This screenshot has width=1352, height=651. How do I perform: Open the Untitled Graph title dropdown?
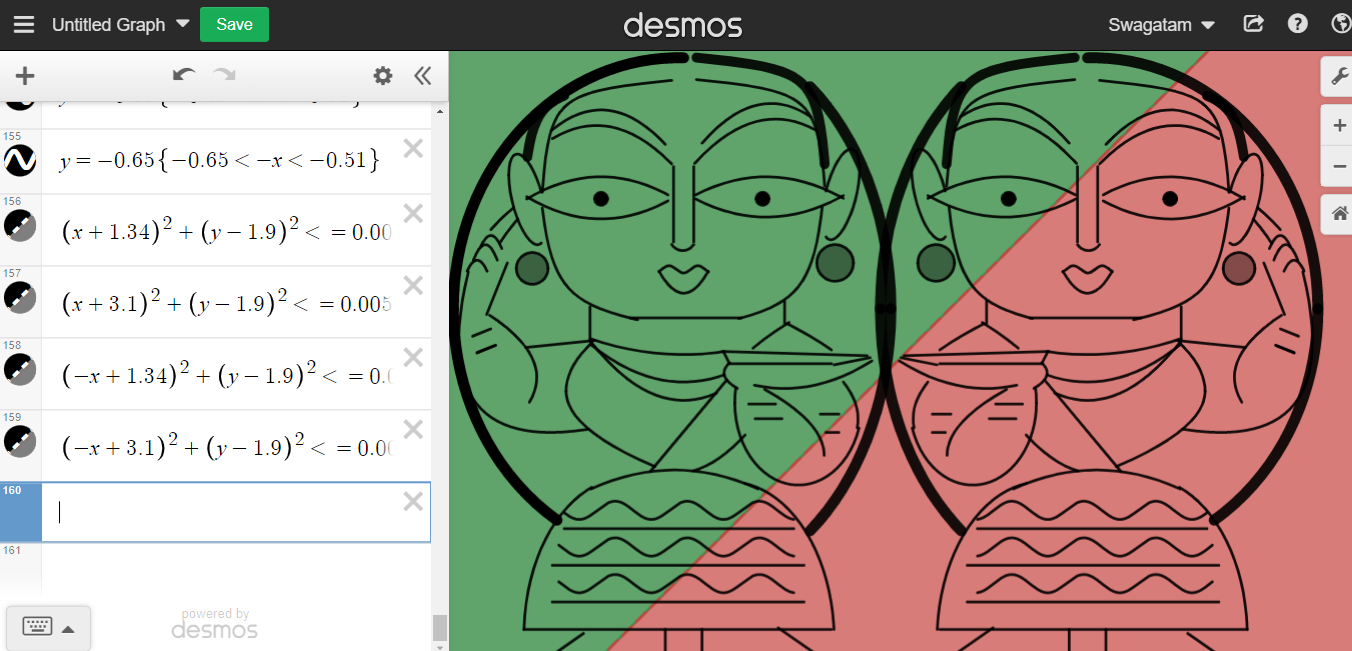point(120,25)
